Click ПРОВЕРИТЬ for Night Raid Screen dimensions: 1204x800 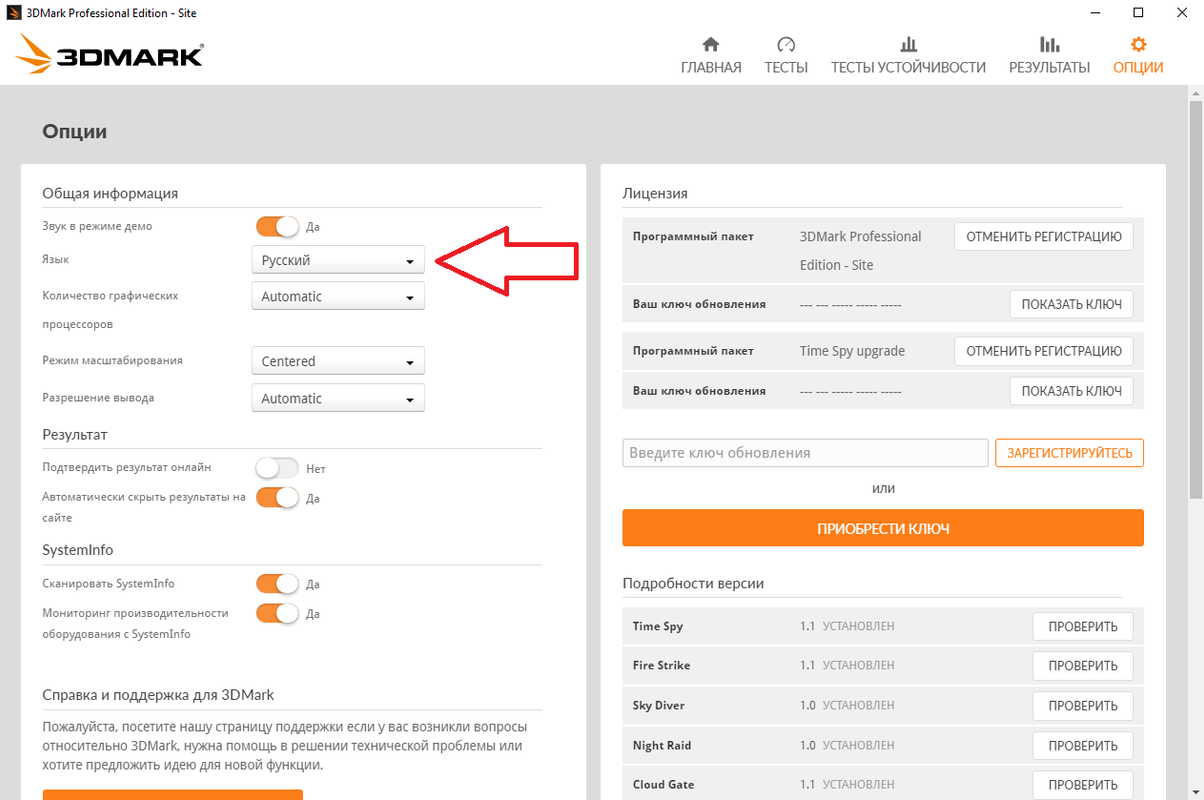click(1083, 745)
